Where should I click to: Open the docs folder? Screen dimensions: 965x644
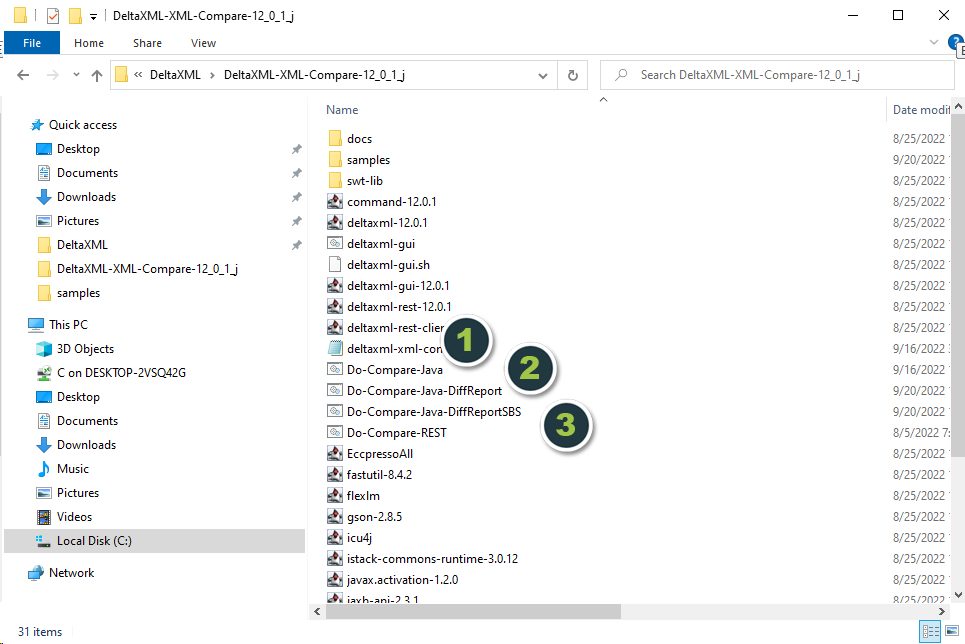tap(359, 139)
